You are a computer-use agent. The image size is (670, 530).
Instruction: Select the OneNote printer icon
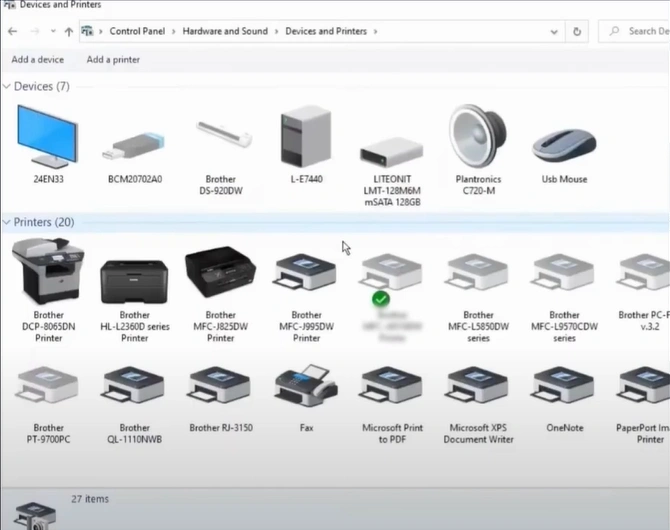pyautogui.click(x=564, y=392)
